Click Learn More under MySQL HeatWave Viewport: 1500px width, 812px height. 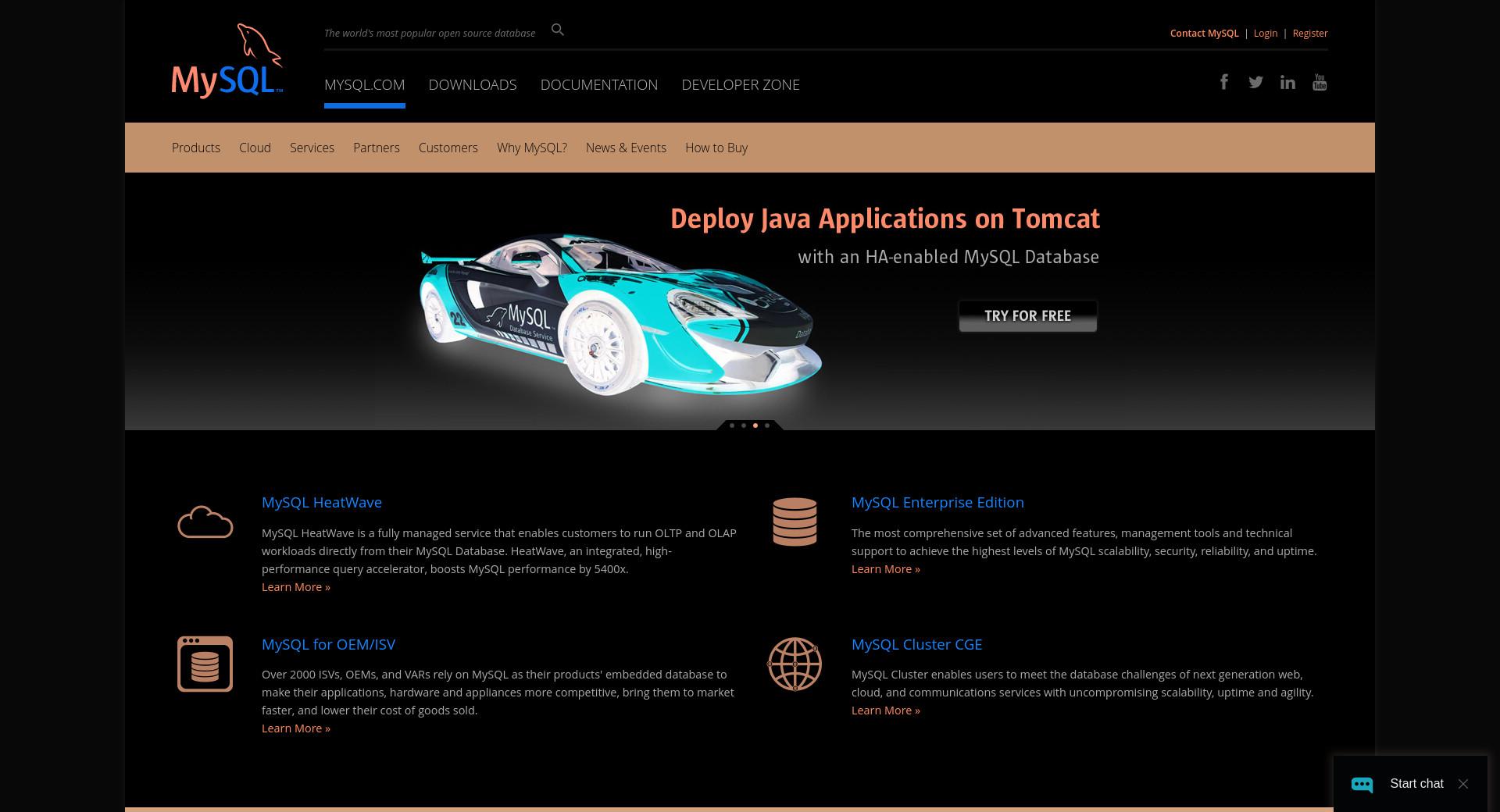click(x=296, y=587)
